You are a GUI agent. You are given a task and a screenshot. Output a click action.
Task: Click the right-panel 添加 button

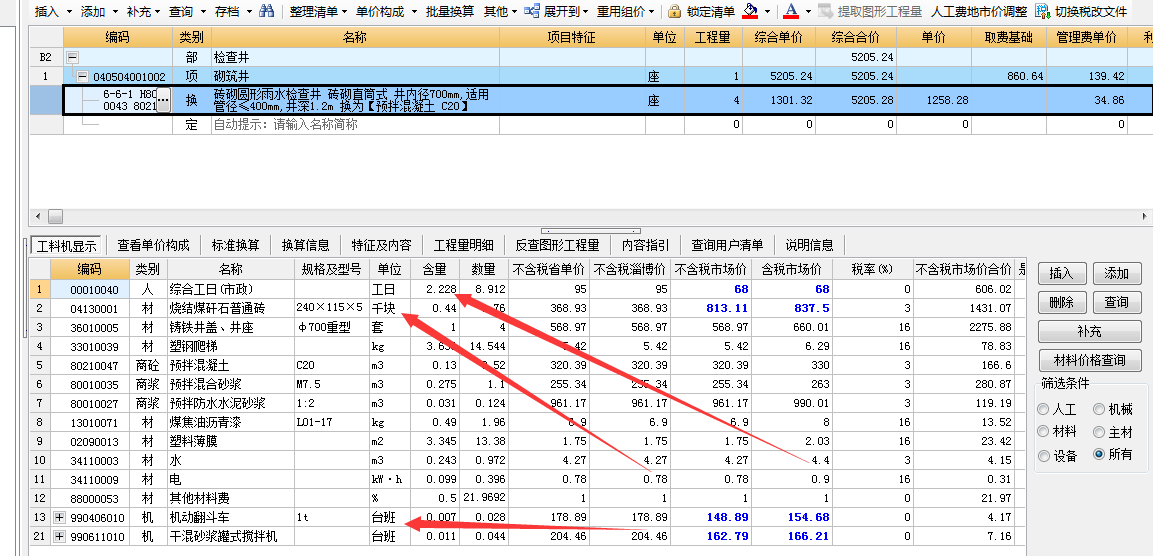(1117, 274)
